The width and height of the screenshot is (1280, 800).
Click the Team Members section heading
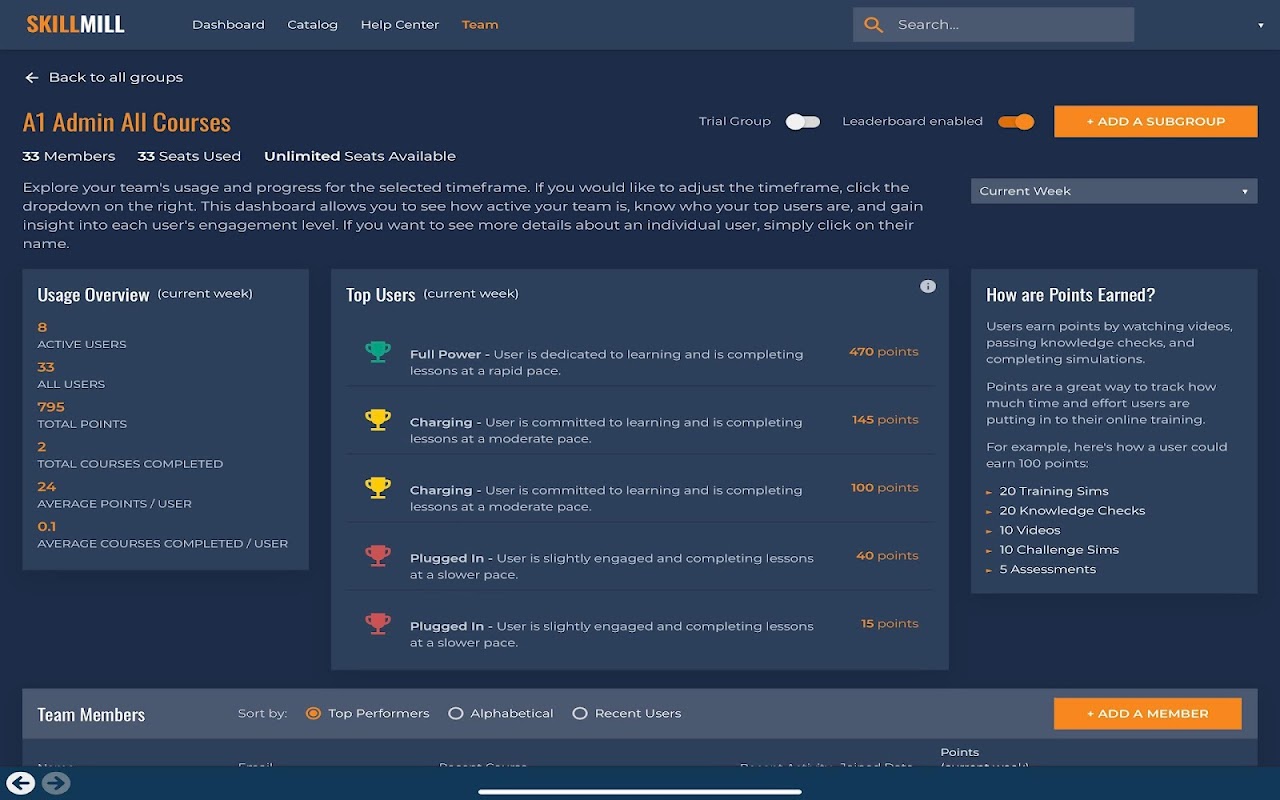[91, 714]
